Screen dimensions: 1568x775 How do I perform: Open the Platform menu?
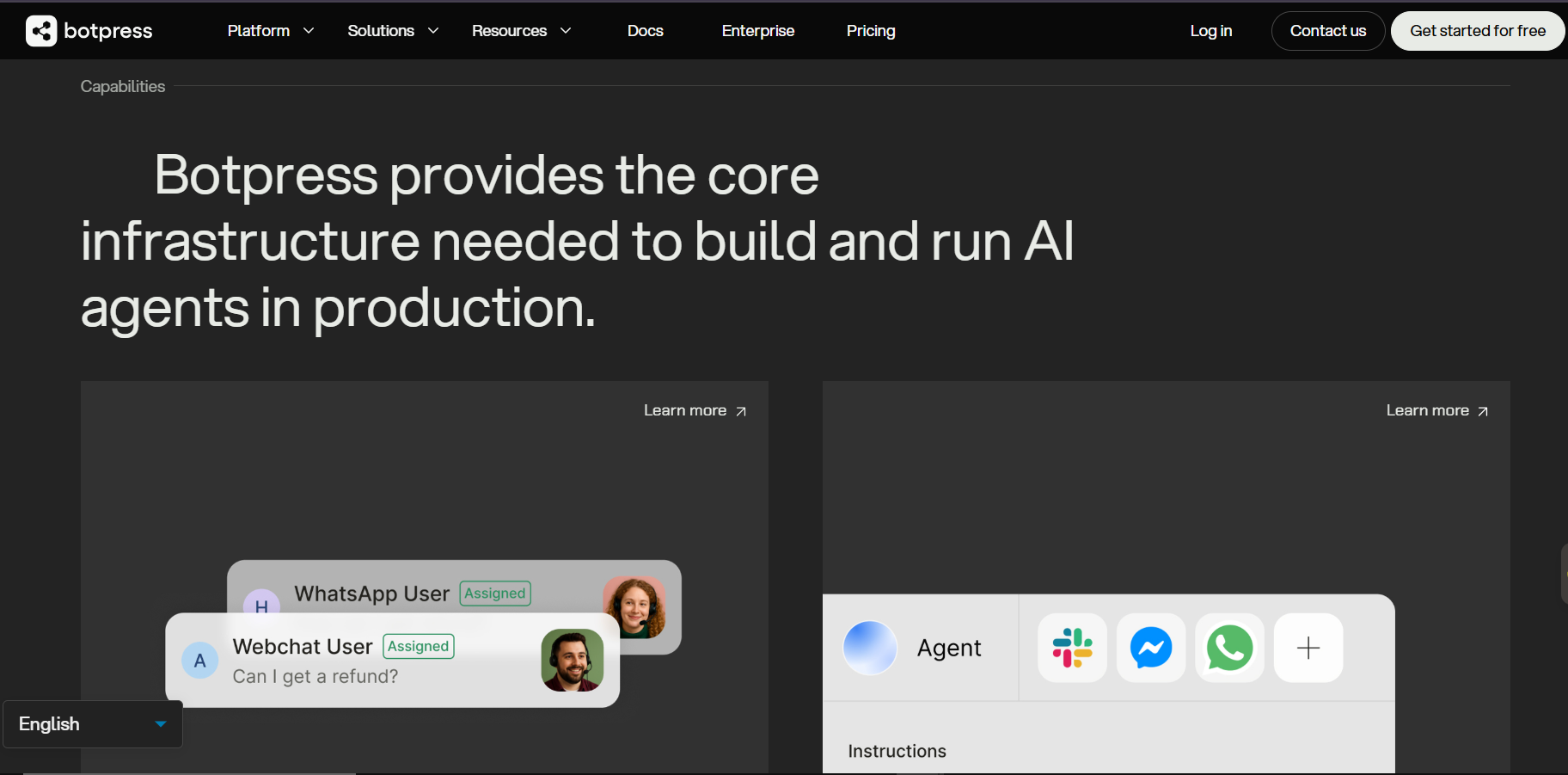(259, 31)
